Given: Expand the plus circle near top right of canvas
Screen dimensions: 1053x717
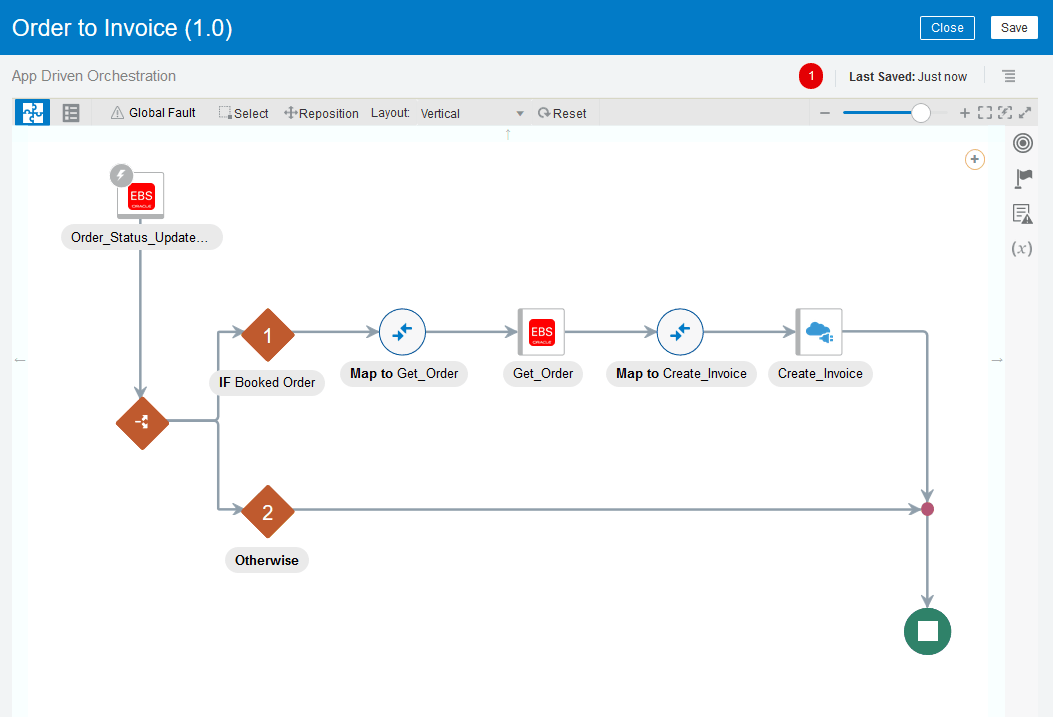Looking at the screenshot, I should 974,159.
